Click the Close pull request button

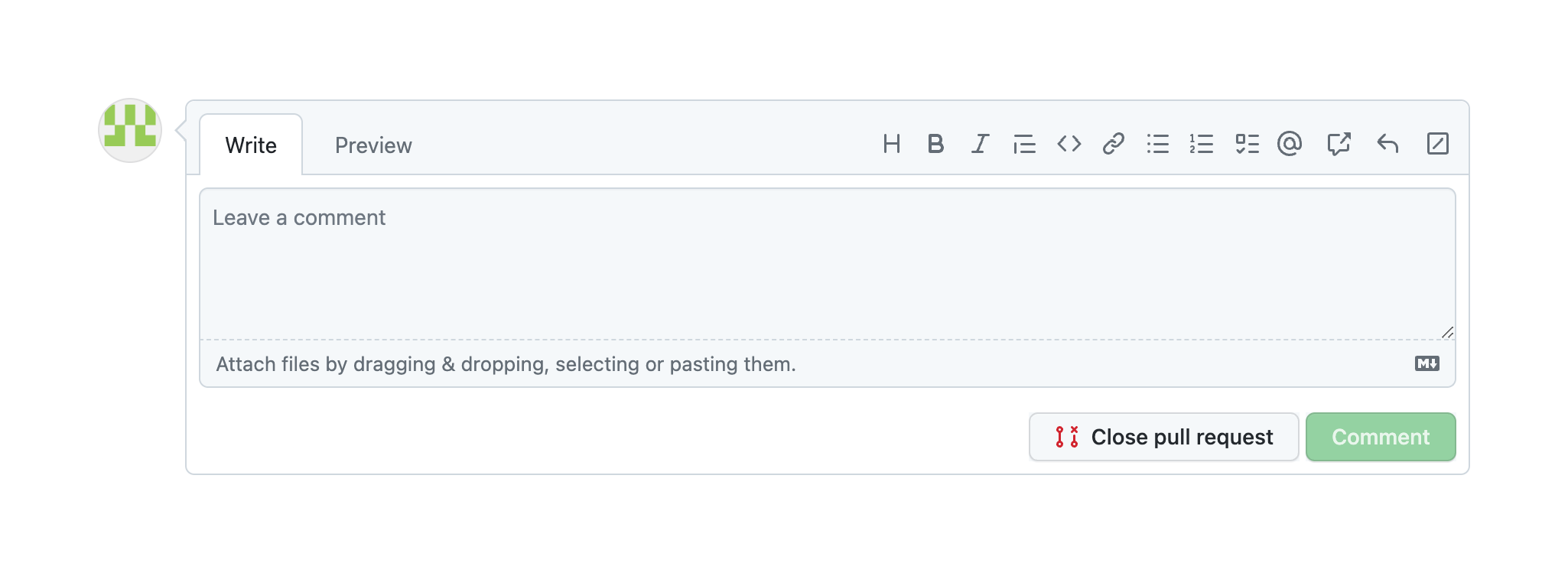coord(1163,437)
